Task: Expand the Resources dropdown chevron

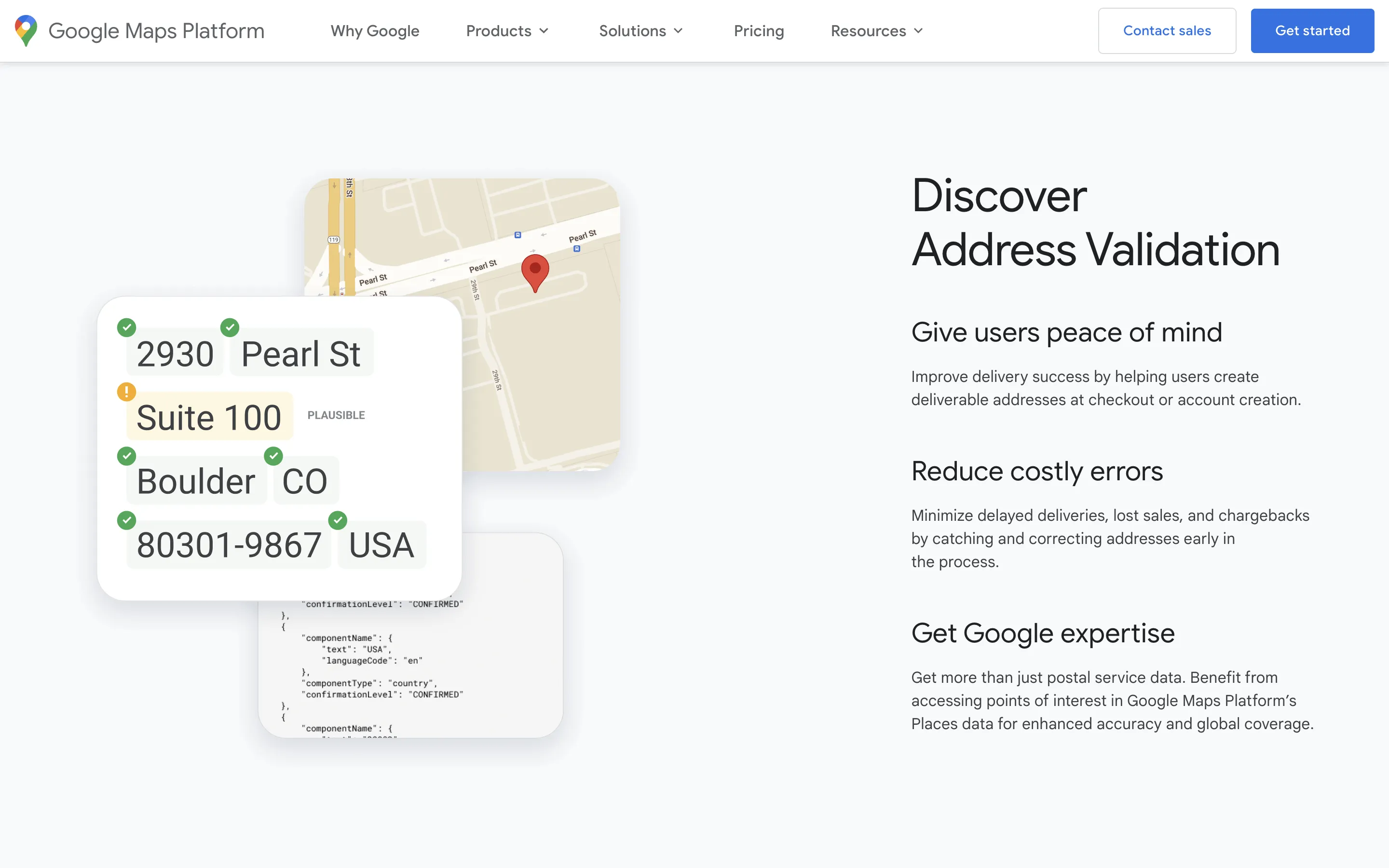Action: pos(918,31)
